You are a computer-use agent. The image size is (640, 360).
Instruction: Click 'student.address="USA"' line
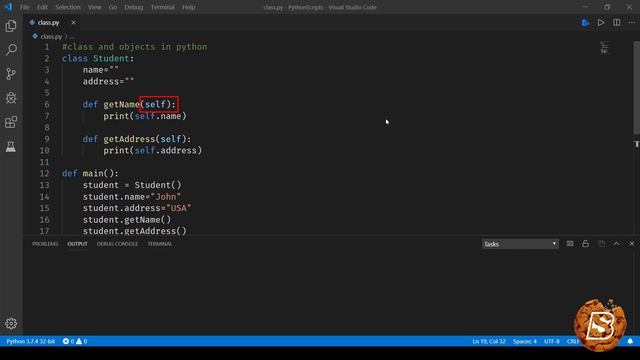point(137,208)
